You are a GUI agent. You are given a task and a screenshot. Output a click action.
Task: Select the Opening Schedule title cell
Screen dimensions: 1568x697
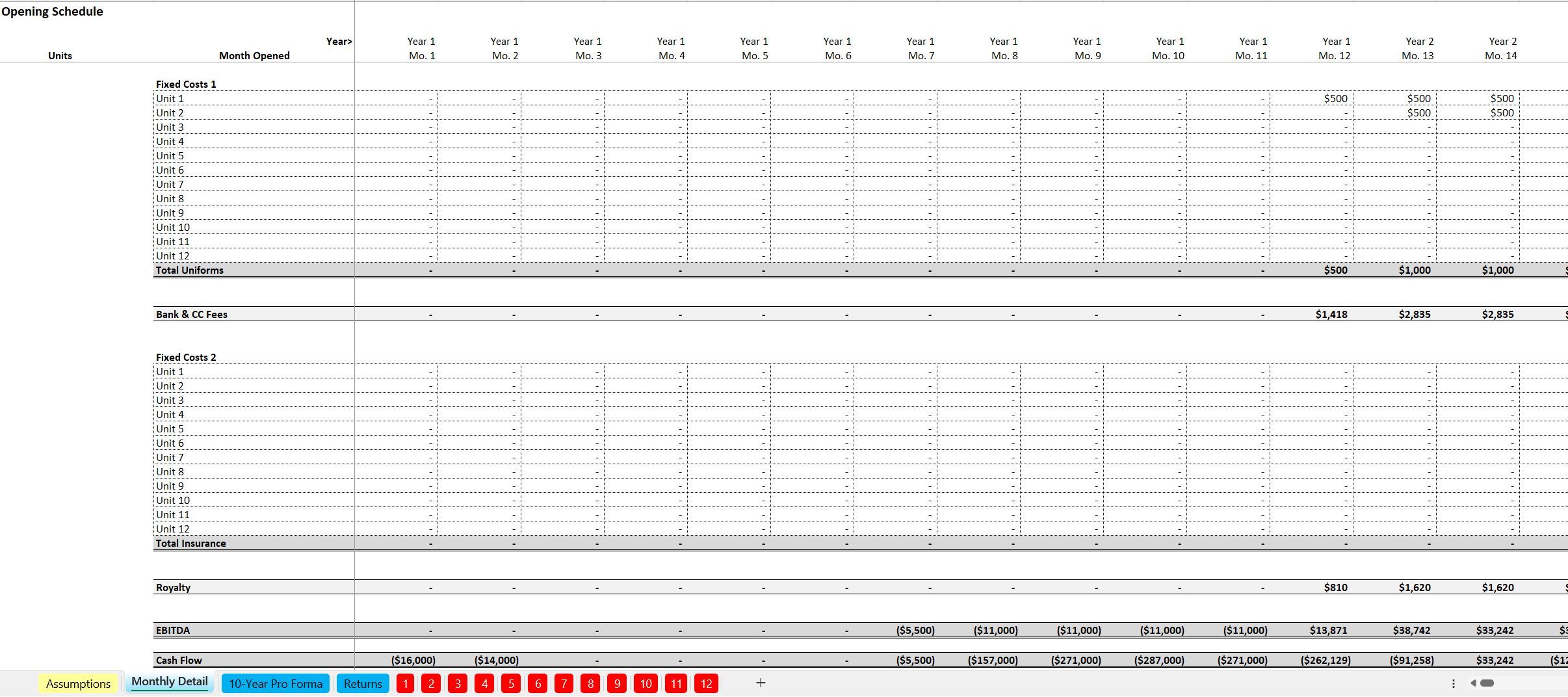click(x=52, y=11)
